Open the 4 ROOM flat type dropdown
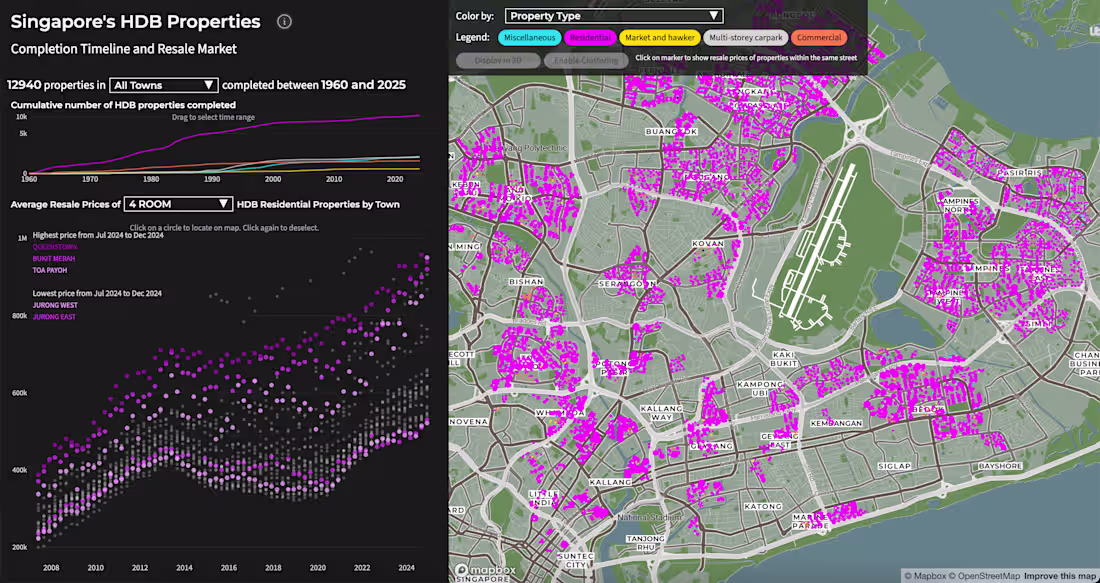This screenshot has height=583, width=1100. click(178, 203)
